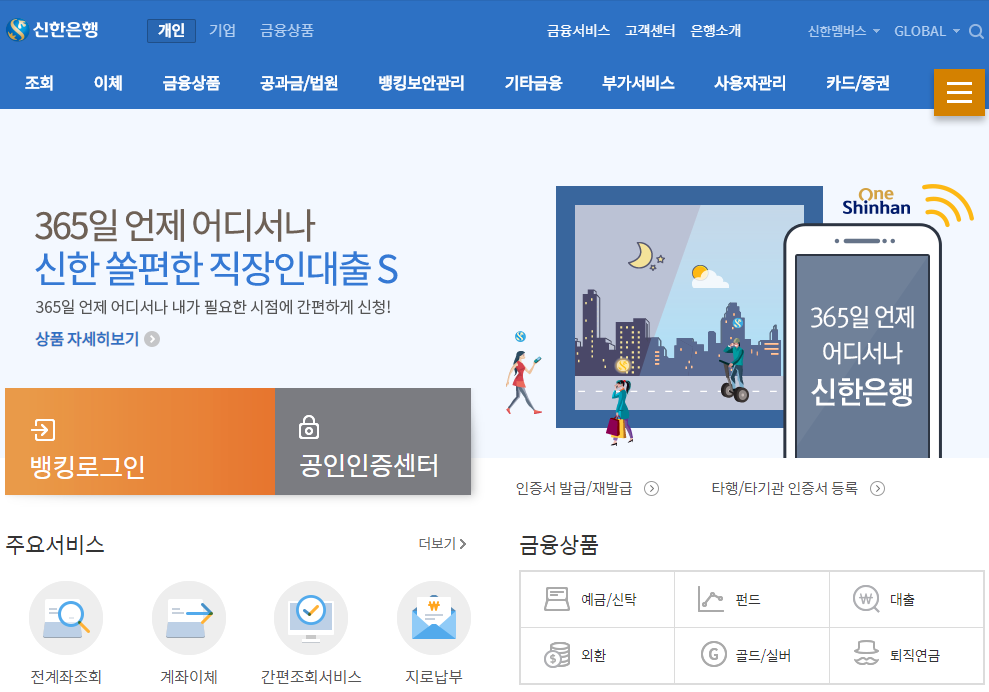The width and height of the screenshot is (989, 692).
Task: Click the arrow icon next to 상품 자세히보기
Action: click(152, 339)
